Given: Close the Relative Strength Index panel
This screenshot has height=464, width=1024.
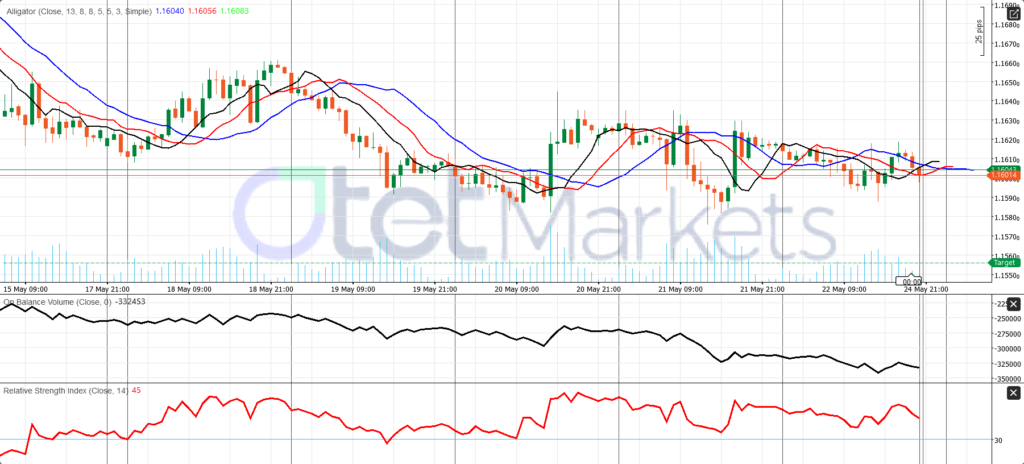Looking at the screenshot, I should 1013,393.
